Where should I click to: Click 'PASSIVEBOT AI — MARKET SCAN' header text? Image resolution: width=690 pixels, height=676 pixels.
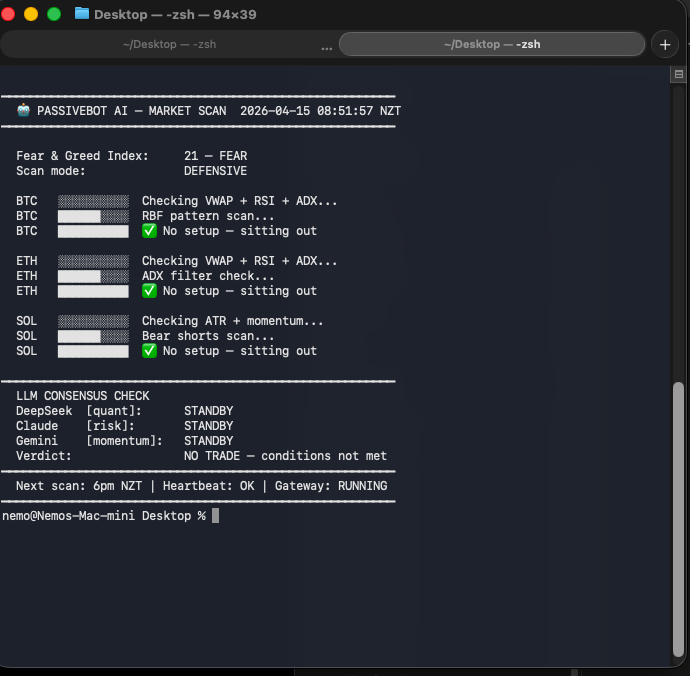[x=132, y=111]
